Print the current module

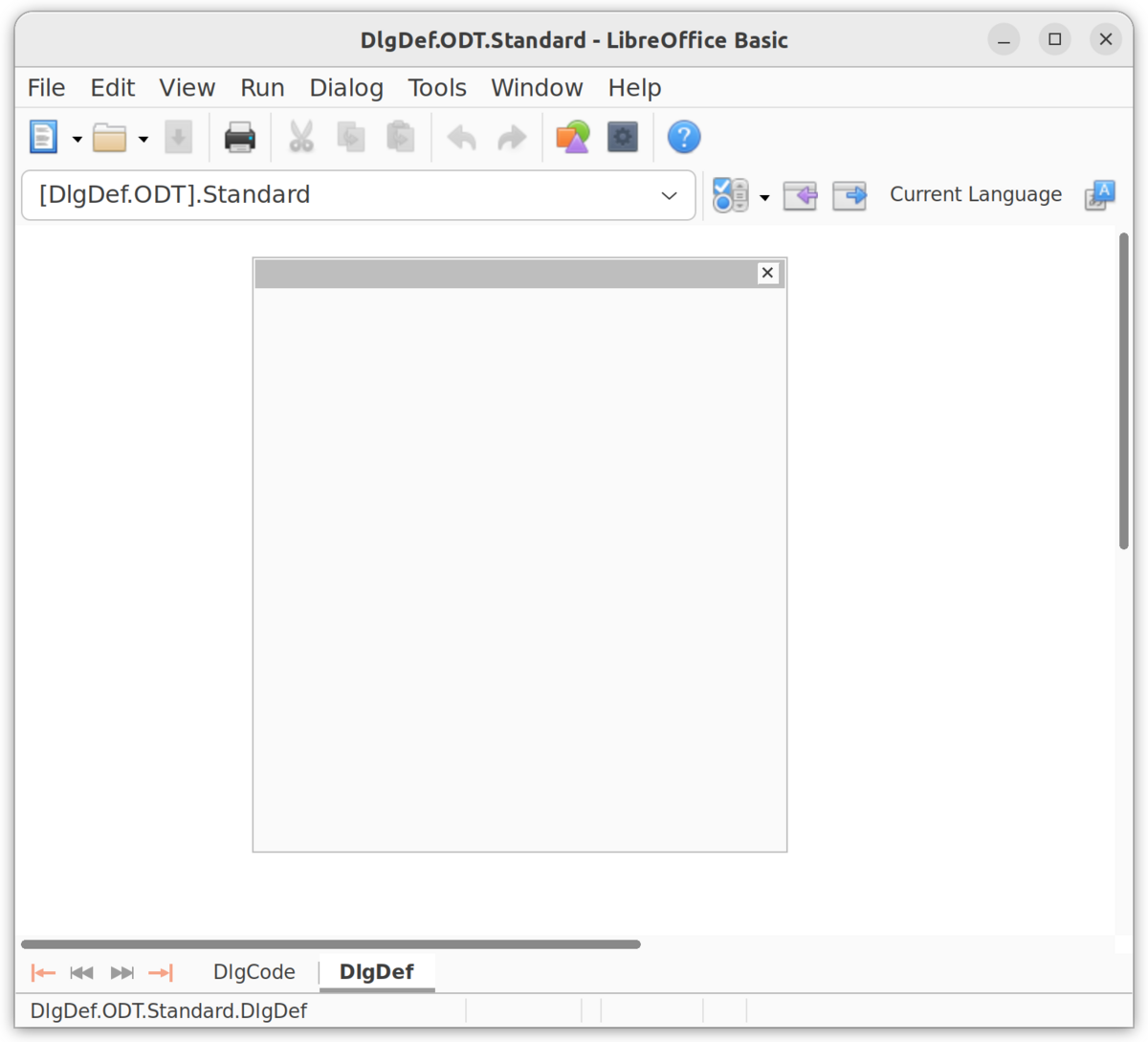240,137
